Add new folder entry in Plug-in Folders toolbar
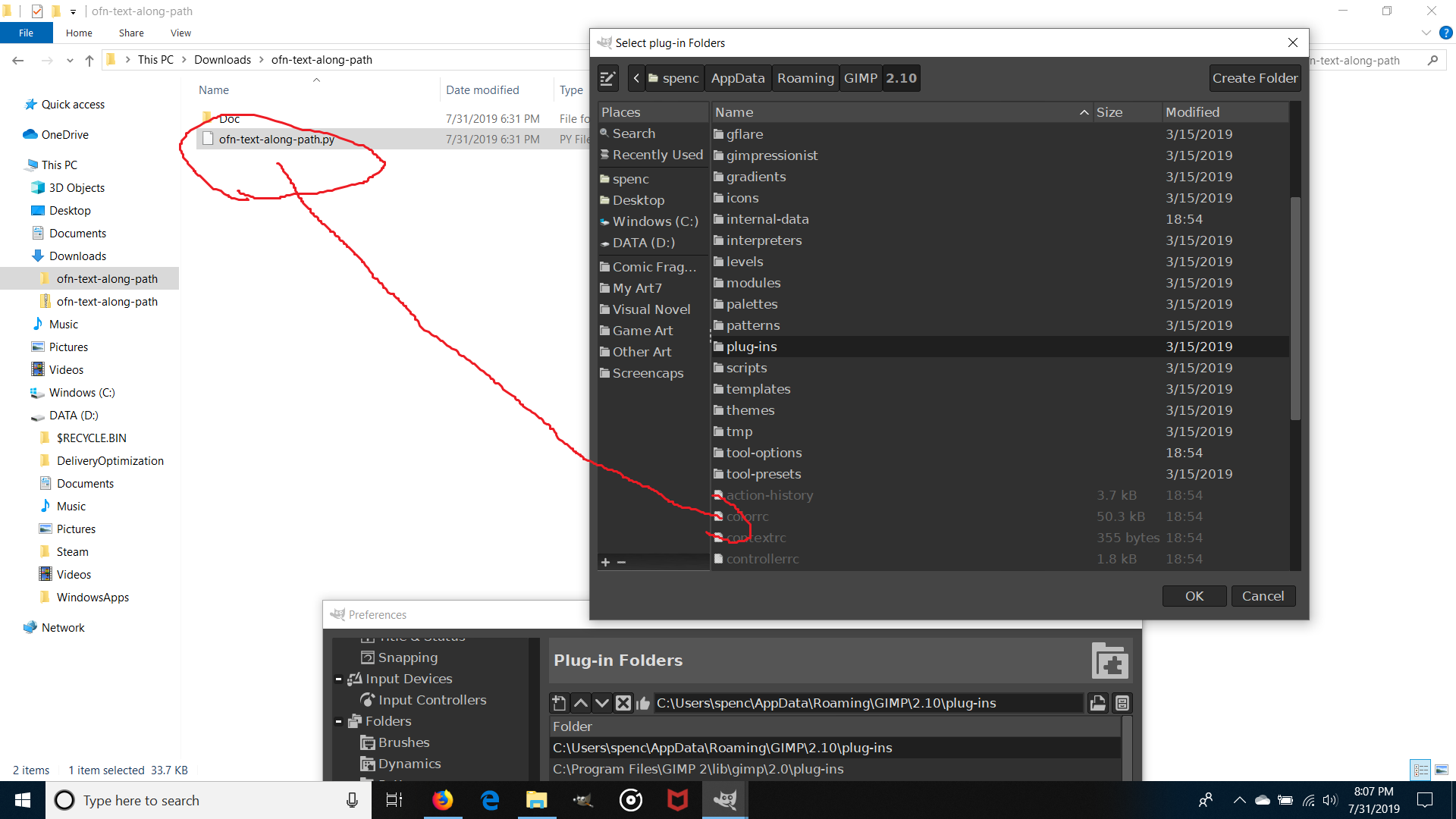The image size is (1456, 819). [x=559, y=703]
